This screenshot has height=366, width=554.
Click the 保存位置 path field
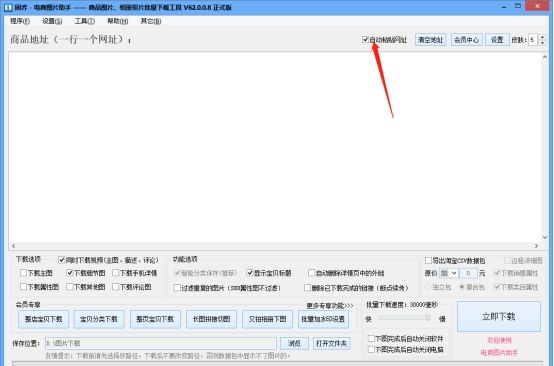tap(161, 343)
